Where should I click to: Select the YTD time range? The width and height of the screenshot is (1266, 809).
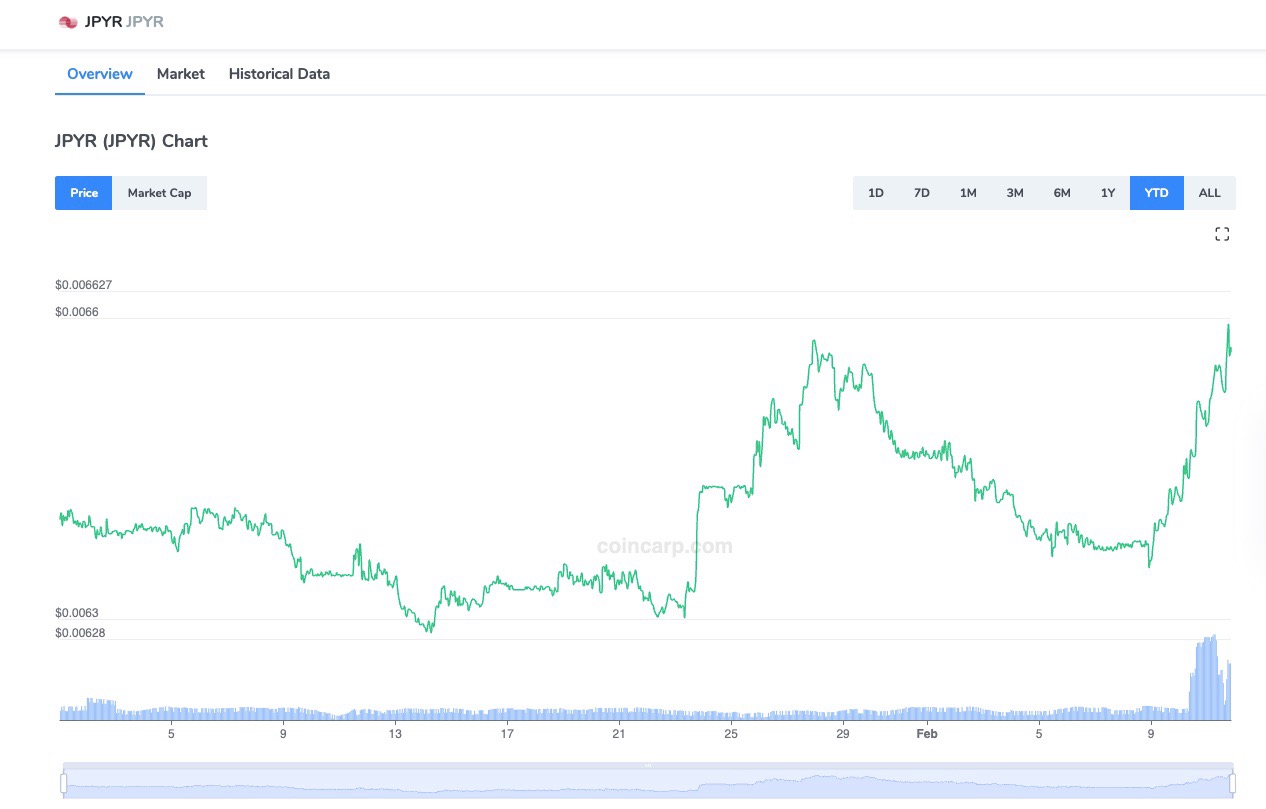click(1156, 192)
